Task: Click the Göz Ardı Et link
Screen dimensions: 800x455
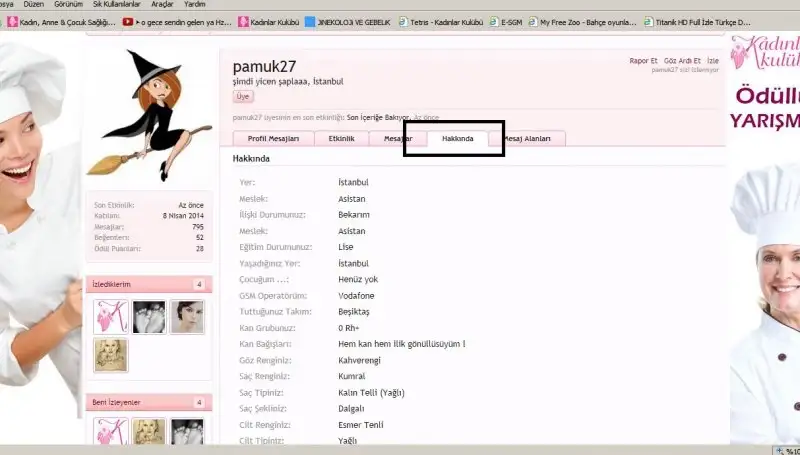Action: pos(681,61)
